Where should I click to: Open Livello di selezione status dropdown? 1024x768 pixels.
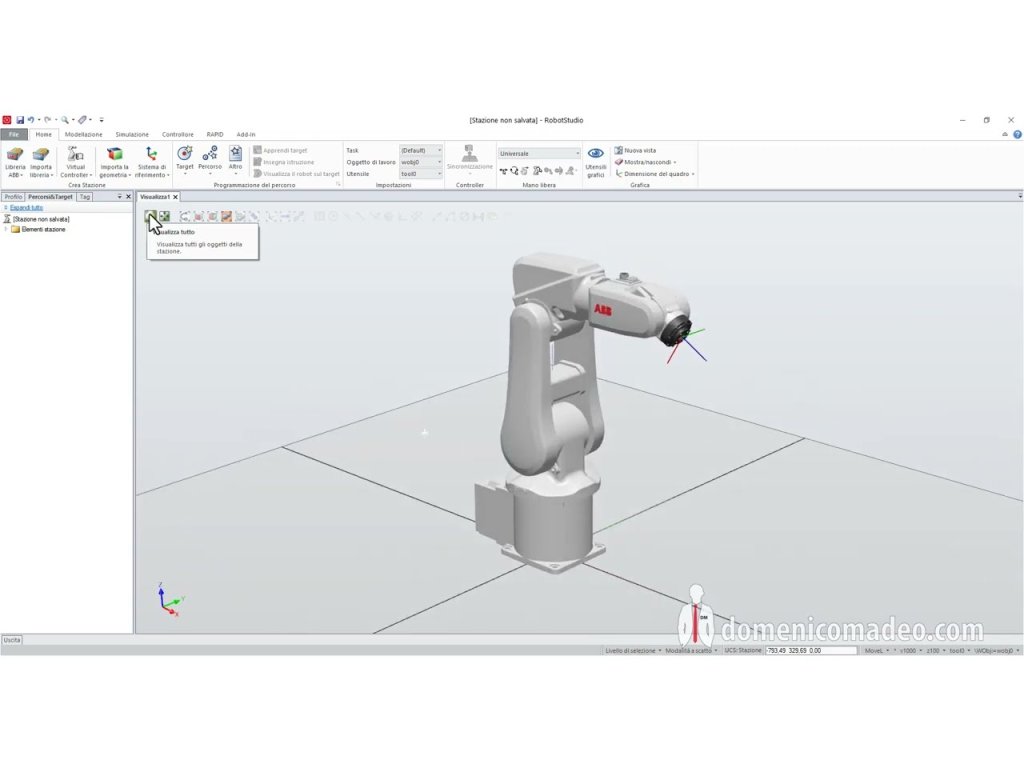point(633,650)
